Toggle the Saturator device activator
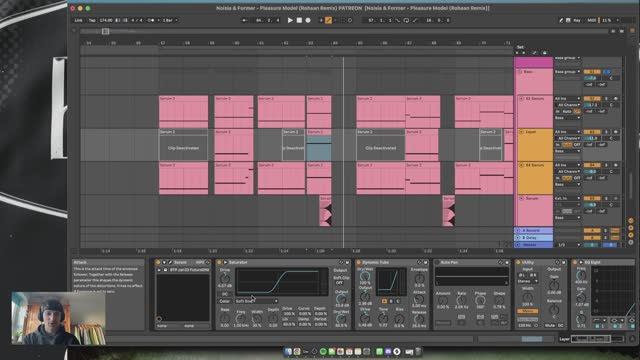Image resolution: width=640 pixels, height=360 pixels. pyautogui.click(x=219, y=262)
